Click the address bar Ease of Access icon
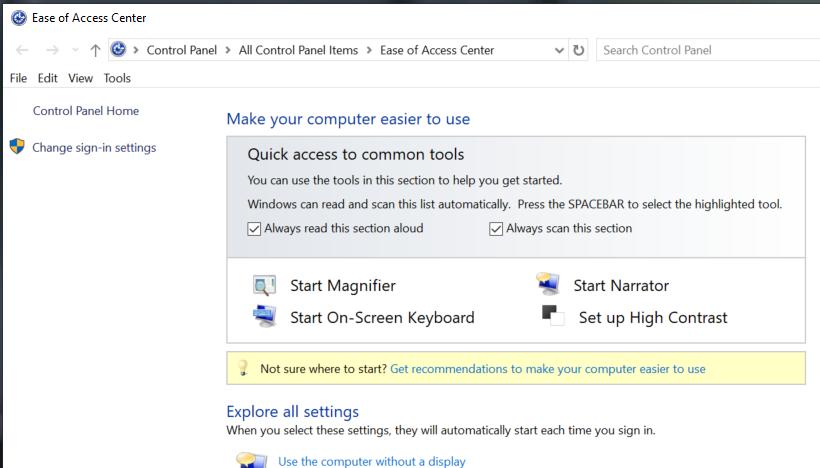Image resolution: width=820 pixels, height=468 pixels. (x=119, y=50)
